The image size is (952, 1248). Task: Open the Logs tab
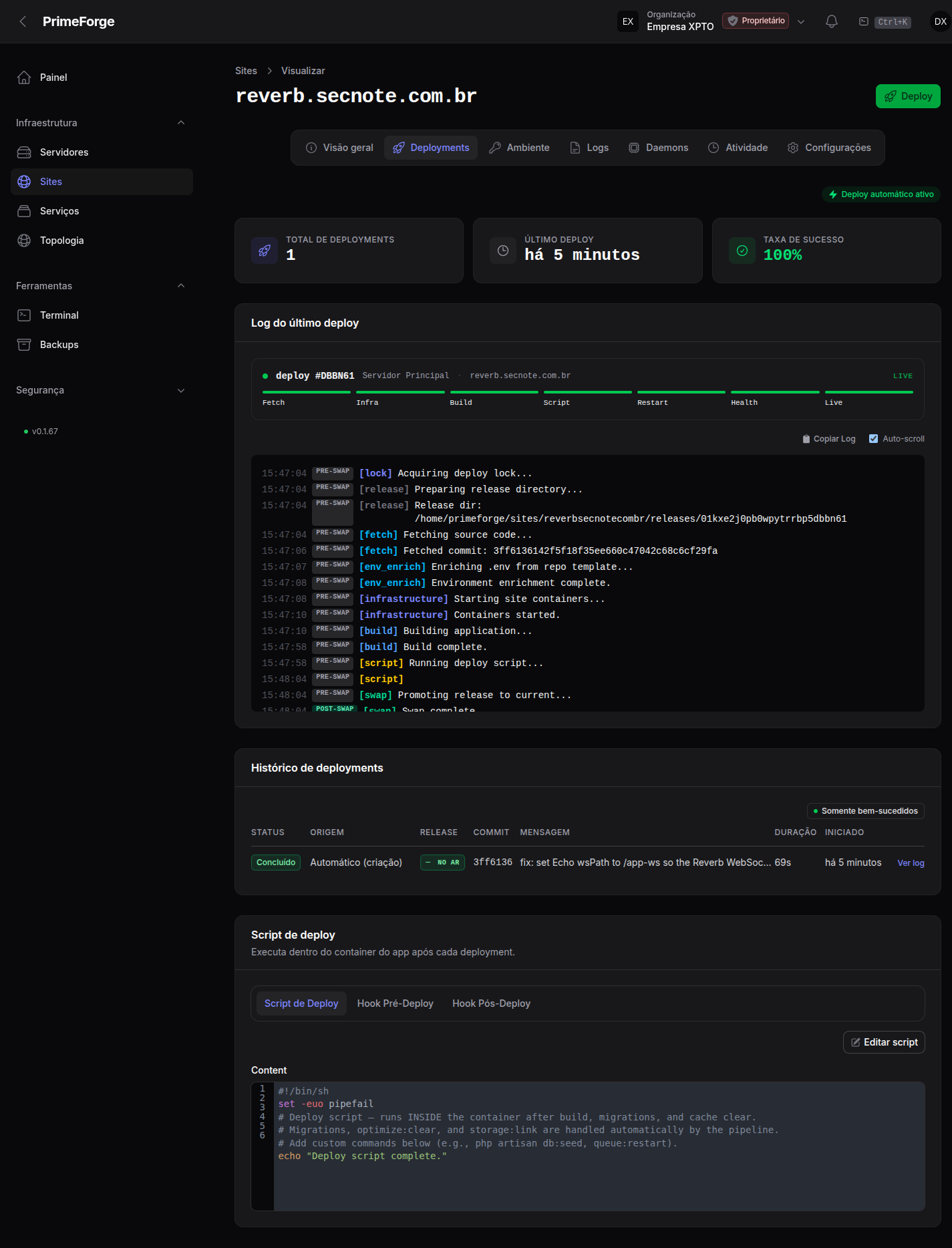[x=589, y=148]
